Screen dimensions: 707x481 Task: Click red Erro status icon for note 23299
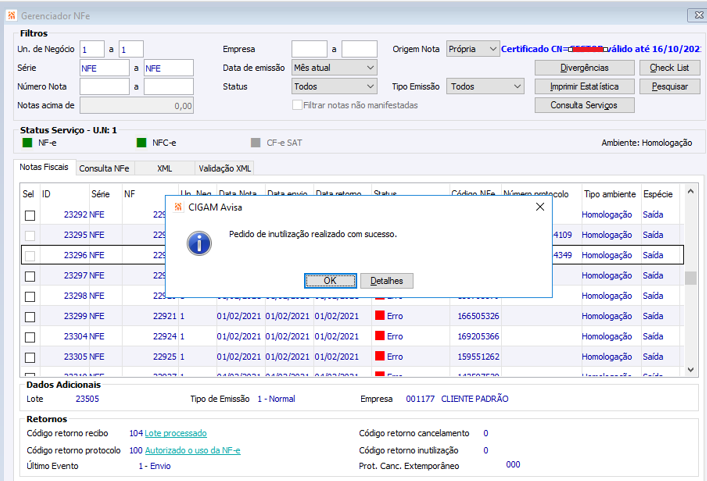[379, 316]
